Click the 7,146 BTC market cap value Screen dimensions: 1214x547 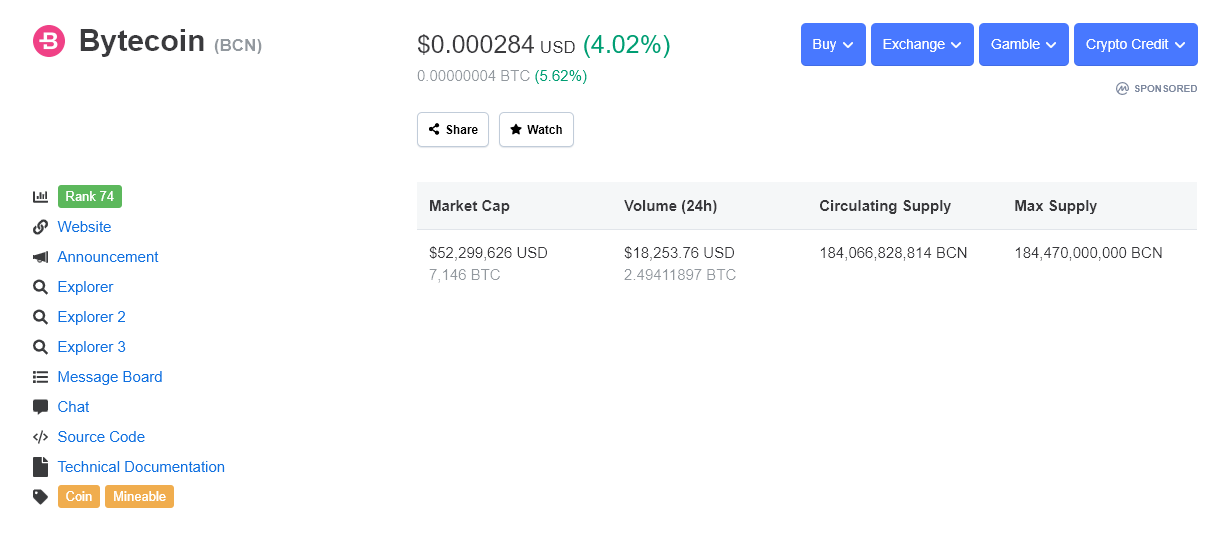tap(465, 275)
